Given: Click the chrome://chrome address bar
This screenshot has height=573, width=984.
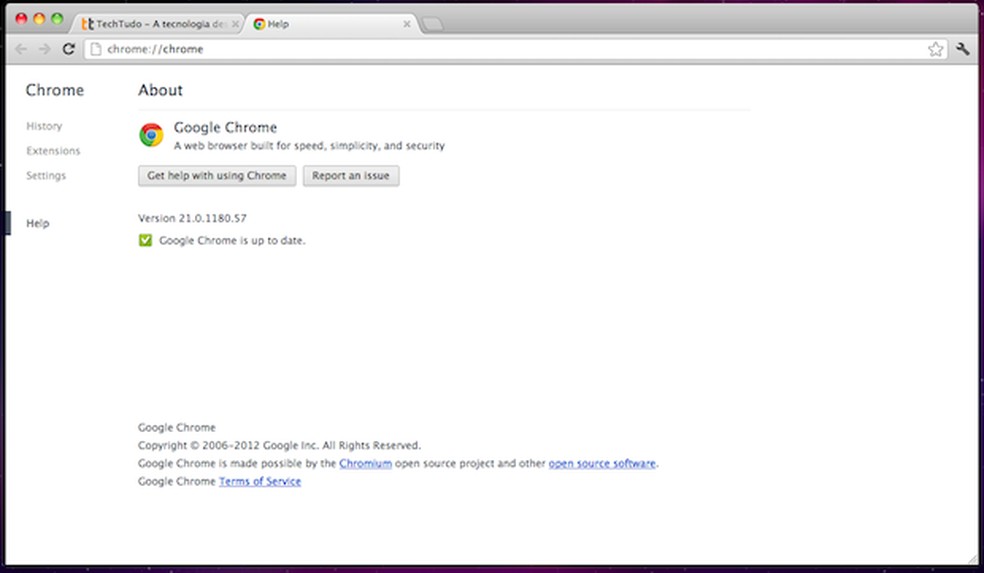Looking at the screenshot, I should [515, 49].
